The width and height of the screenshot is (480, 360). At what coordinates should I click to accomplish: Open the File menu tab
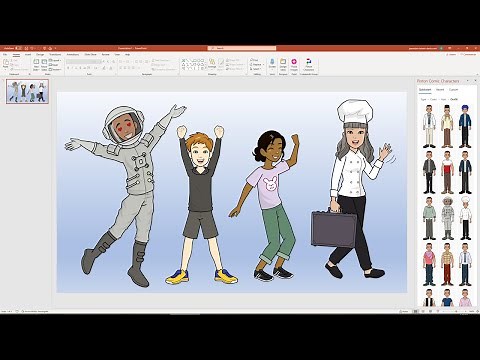tap(5, 54)
